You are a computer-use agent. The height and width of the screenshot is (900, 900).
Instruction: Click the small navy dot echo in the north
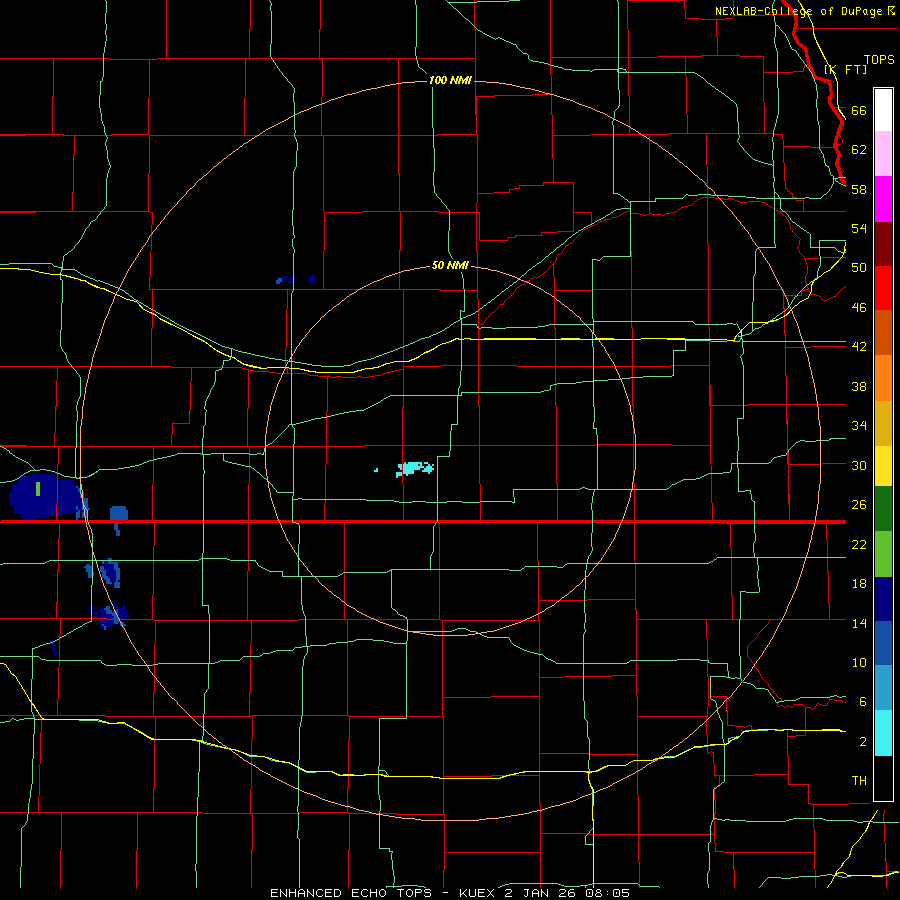pos(312,280)
